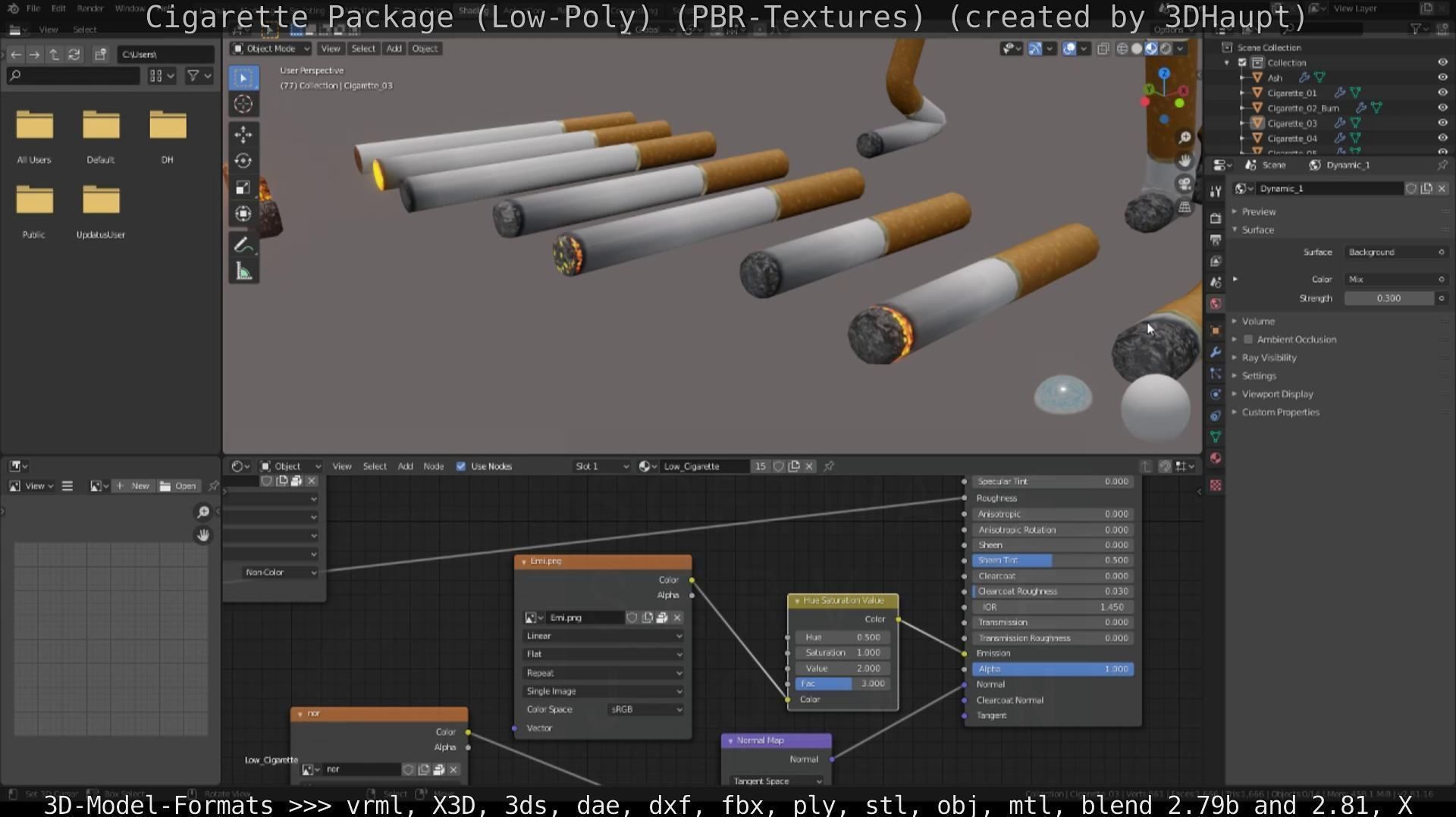Go forward with file browser right arrow
1456x817 pixels.
(35, 55)
